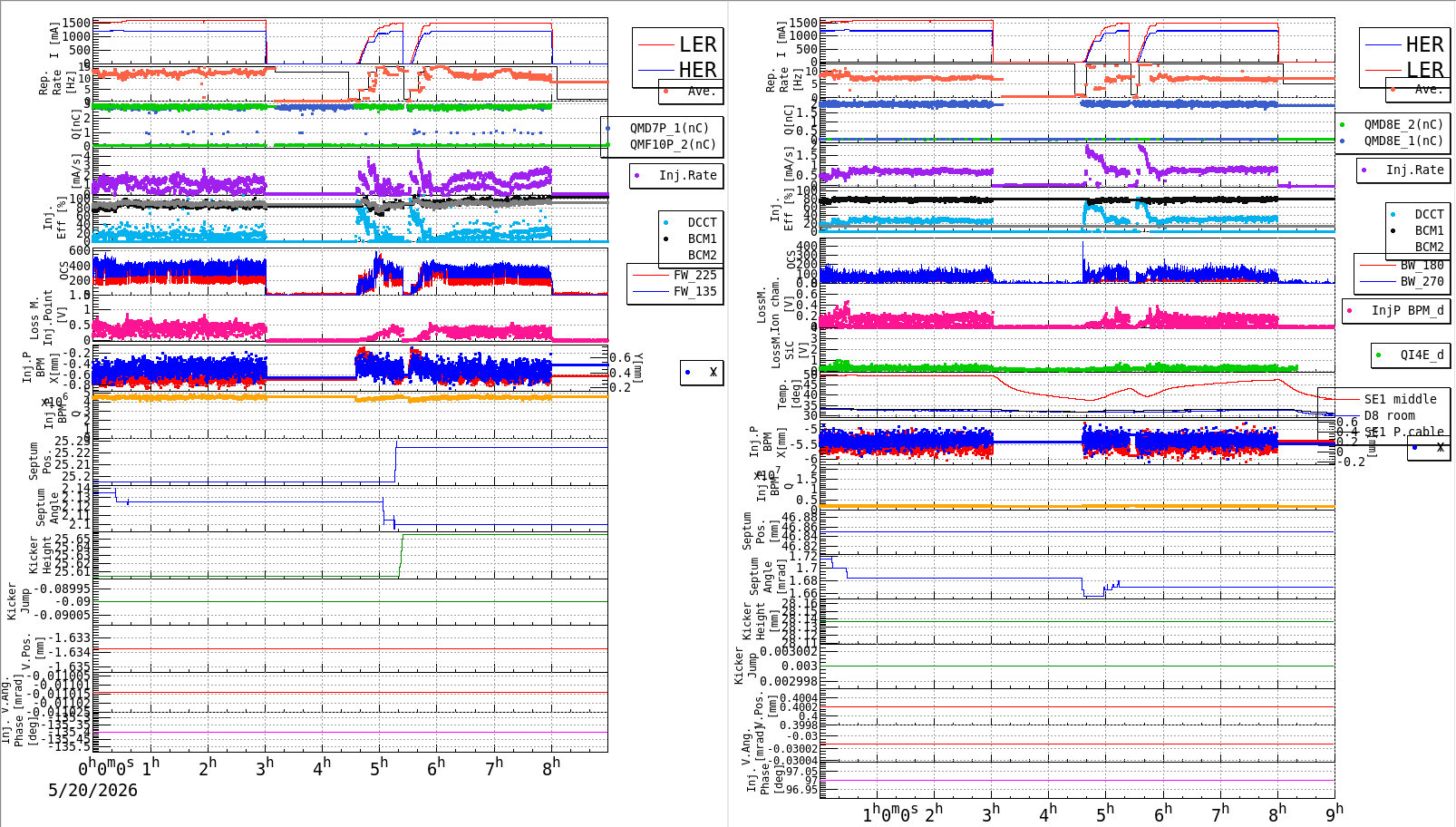The image size is (1456, 827).
Task: Click the 600 QCS axis tick value
Action: [80, 251]
